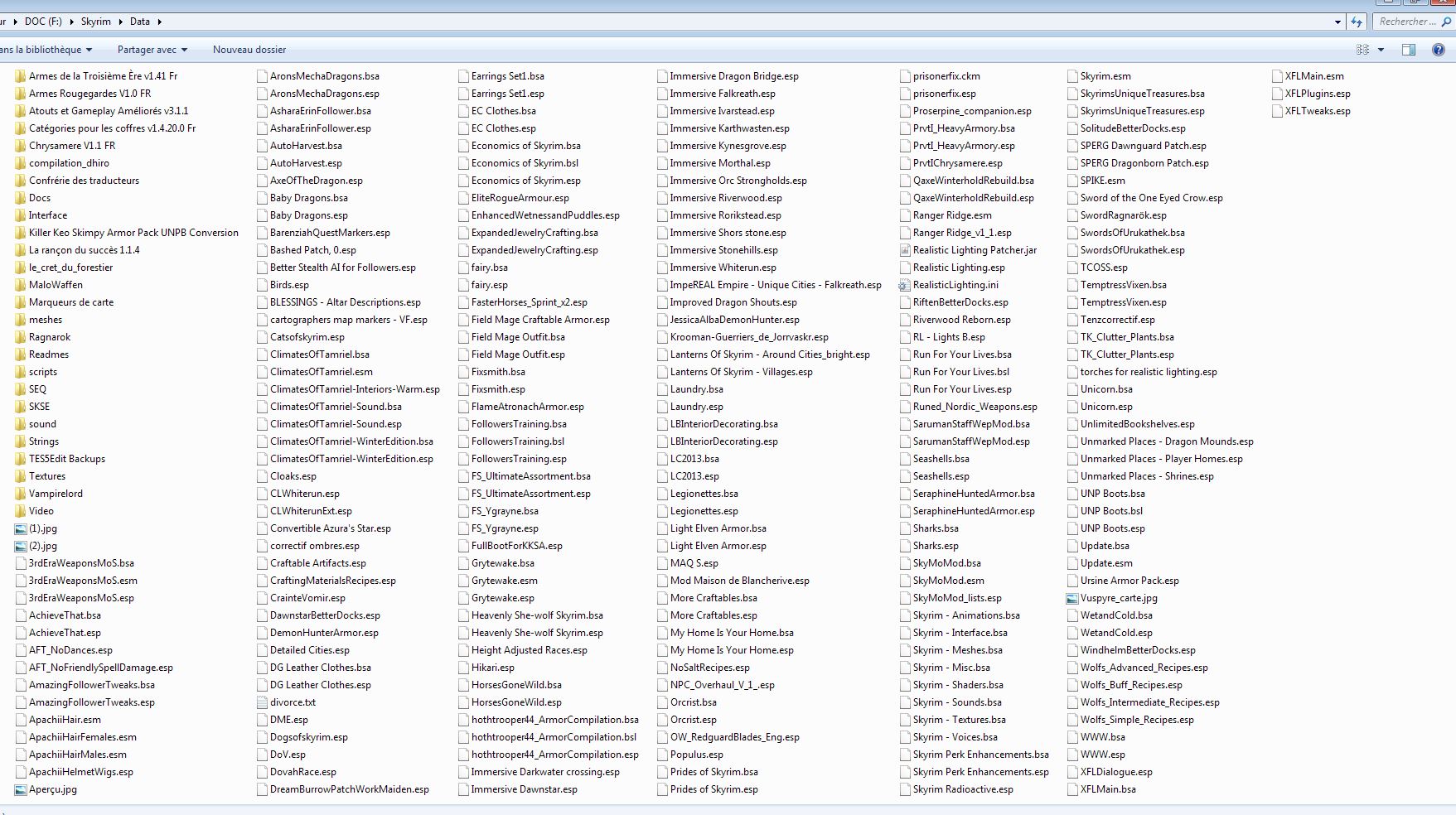Select the Skyrim.esm file icon

[x=1072, y=76]
